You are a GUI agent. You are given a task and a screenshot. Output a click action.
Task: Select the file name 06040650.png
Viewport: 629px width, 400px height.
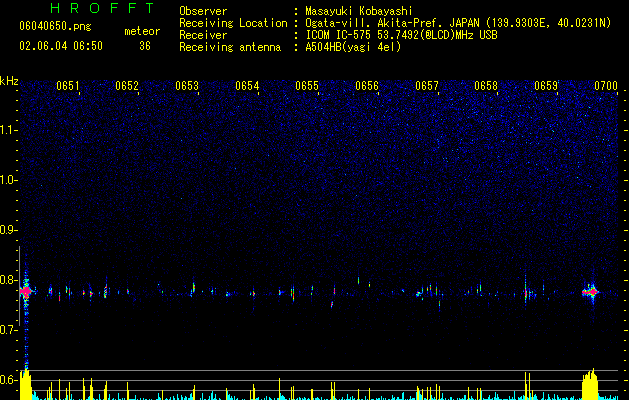(x=55, y=27)
